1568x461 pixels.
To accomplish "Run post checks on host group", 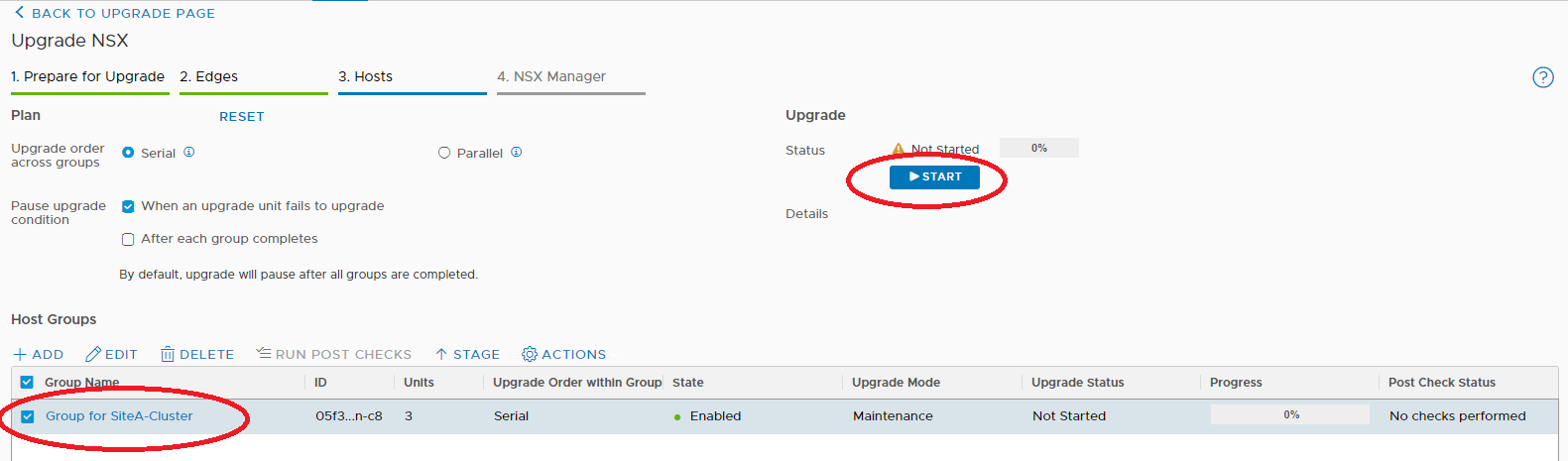I will pos(333,354).
